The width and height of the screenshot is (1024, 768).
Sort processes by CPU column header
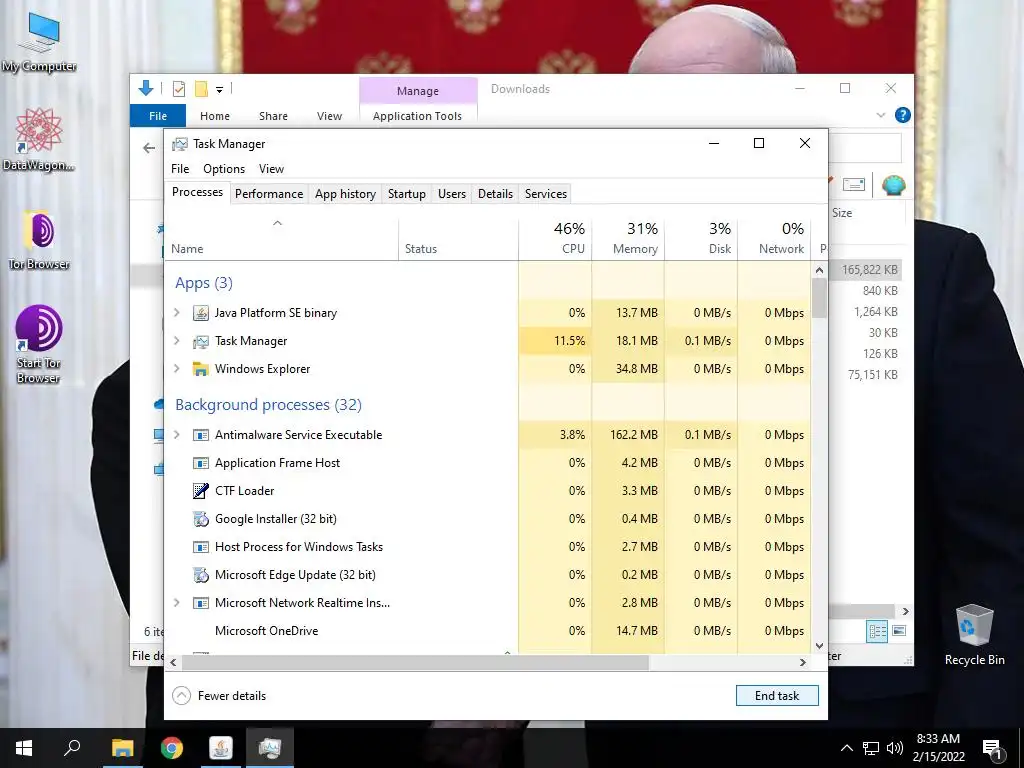coord(555,238)
